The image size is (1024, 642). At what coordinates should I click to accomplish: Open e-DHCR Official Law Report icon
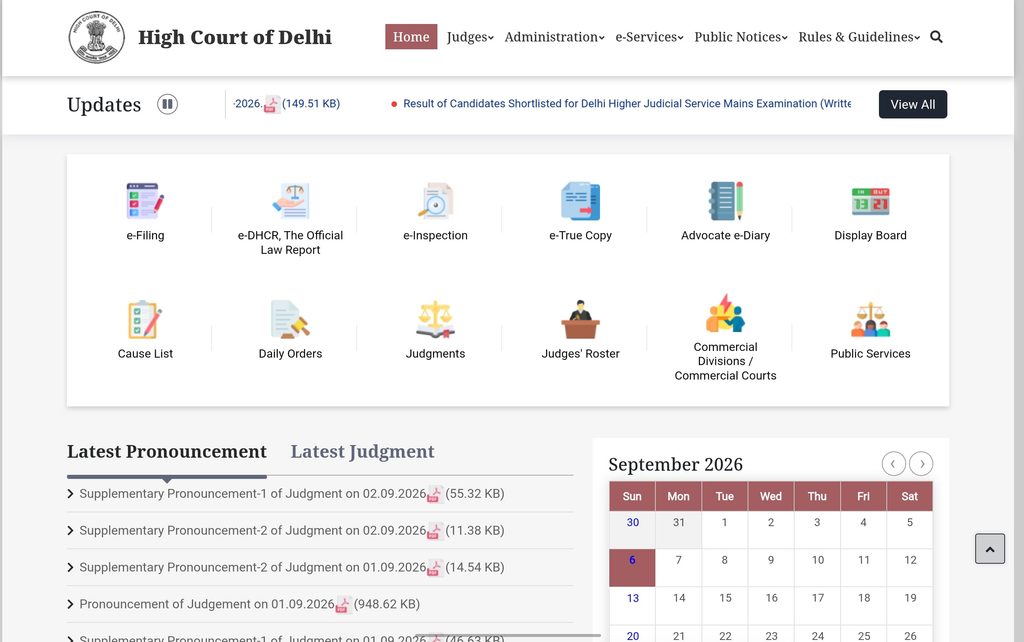coord(291,201)
